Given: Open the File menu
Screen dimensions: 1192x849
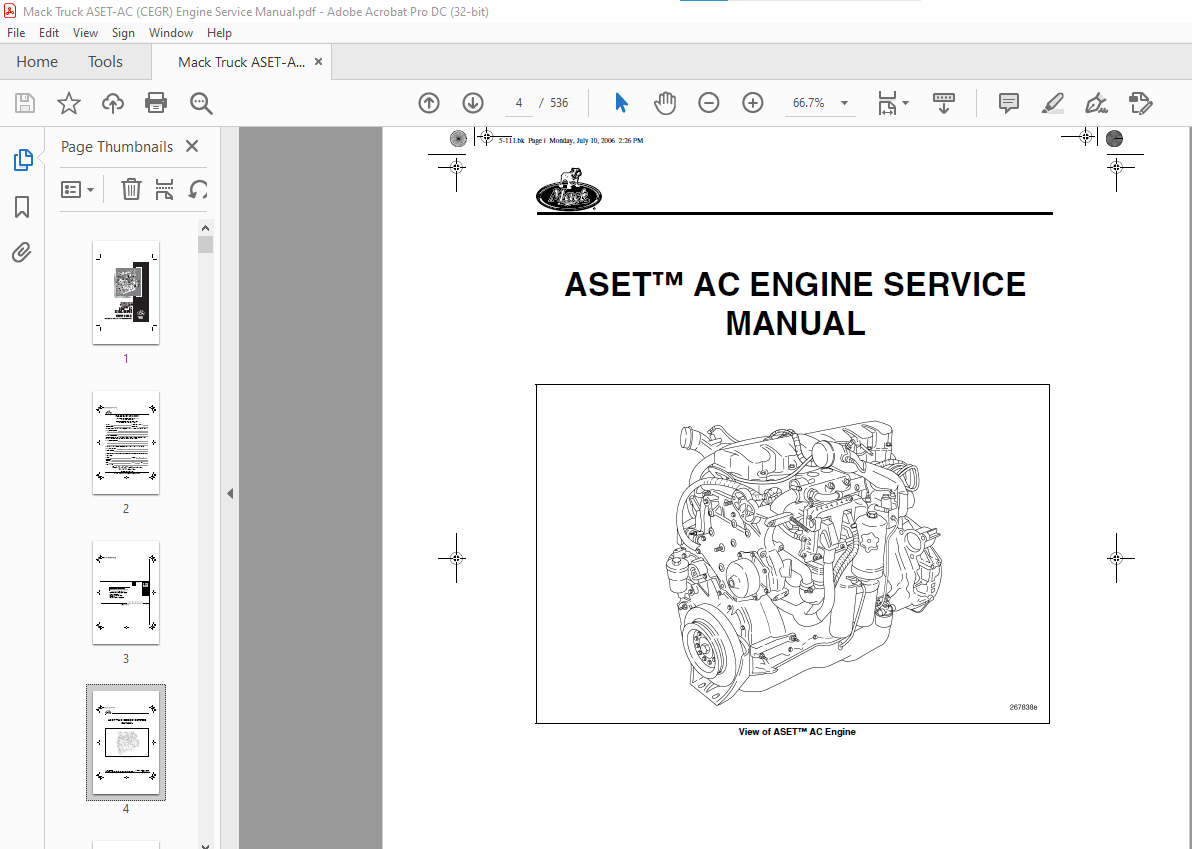Looking at the screenshot, I should 16,33.
